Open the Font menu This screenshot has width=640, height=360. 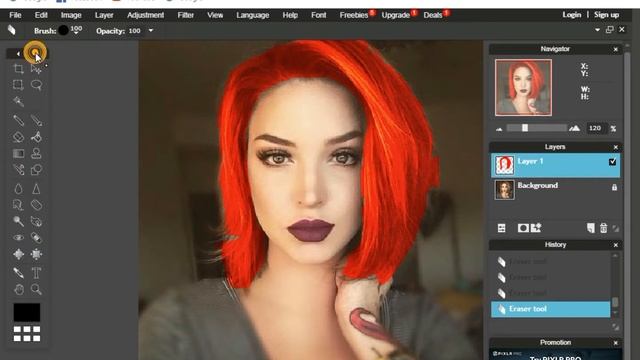pyautogui.click(x=318, y=15)
